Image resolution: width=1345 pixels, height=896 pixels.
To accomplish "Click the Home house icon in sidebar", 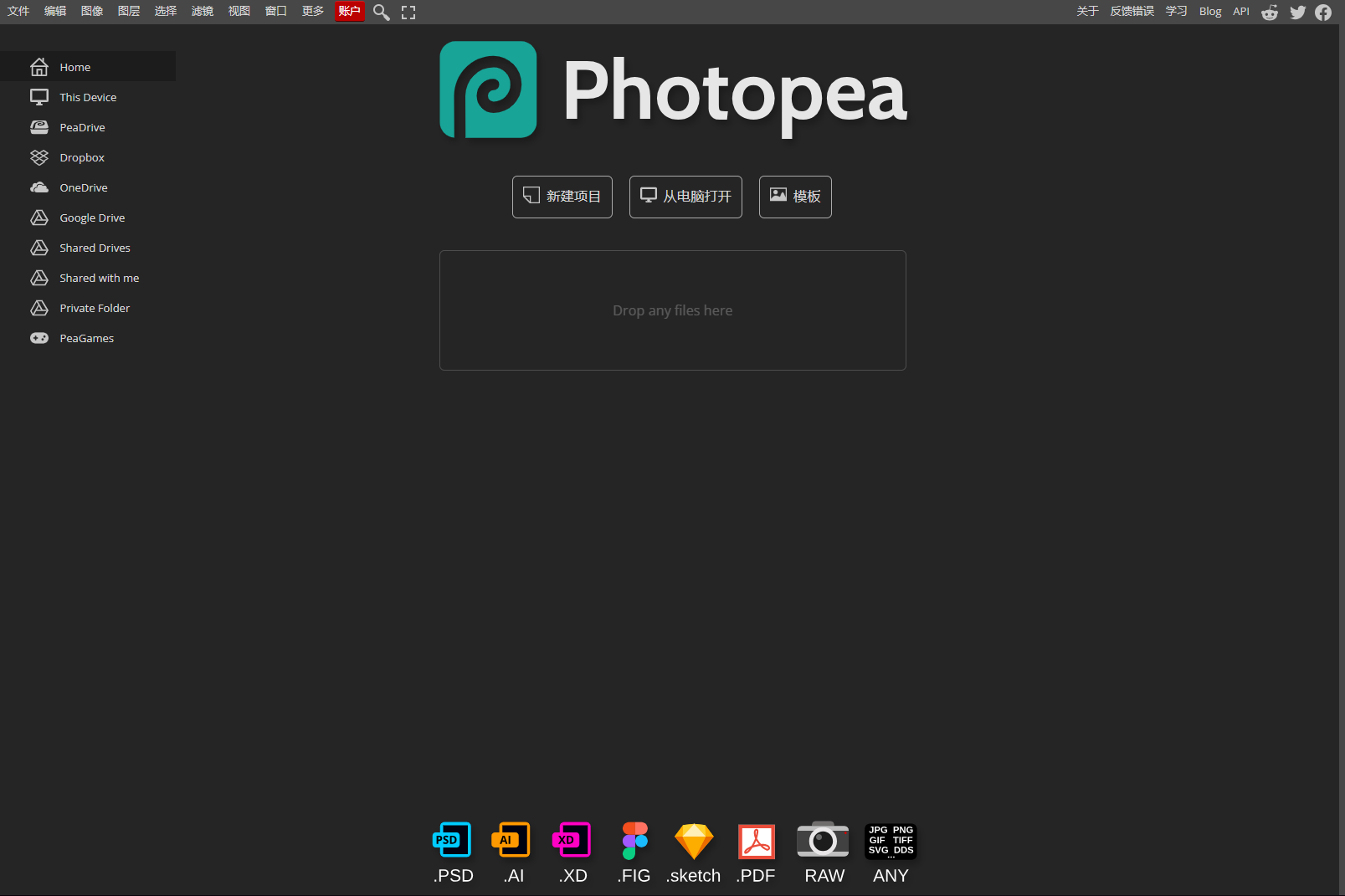I will [x=39, y=67].
